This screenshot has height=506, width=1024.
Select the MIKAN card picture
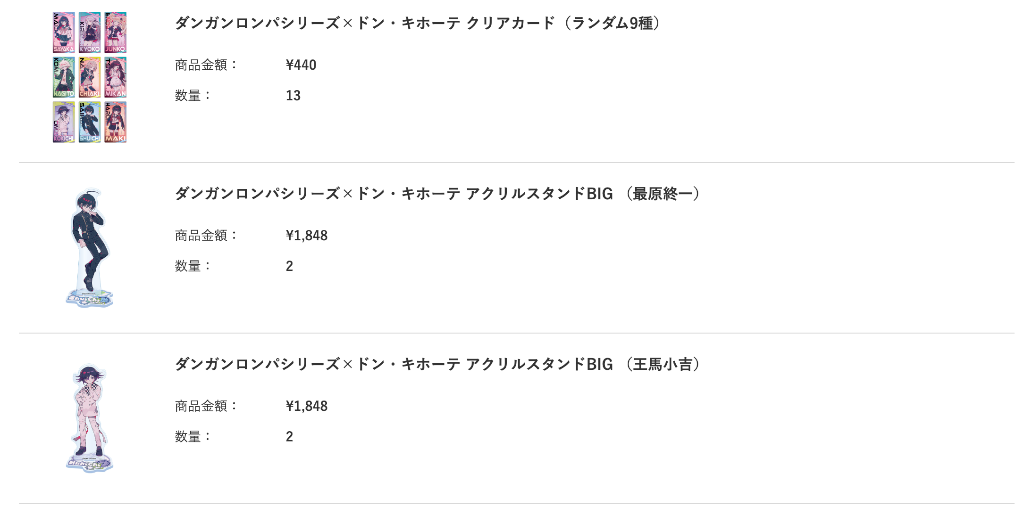pos(116,77)
